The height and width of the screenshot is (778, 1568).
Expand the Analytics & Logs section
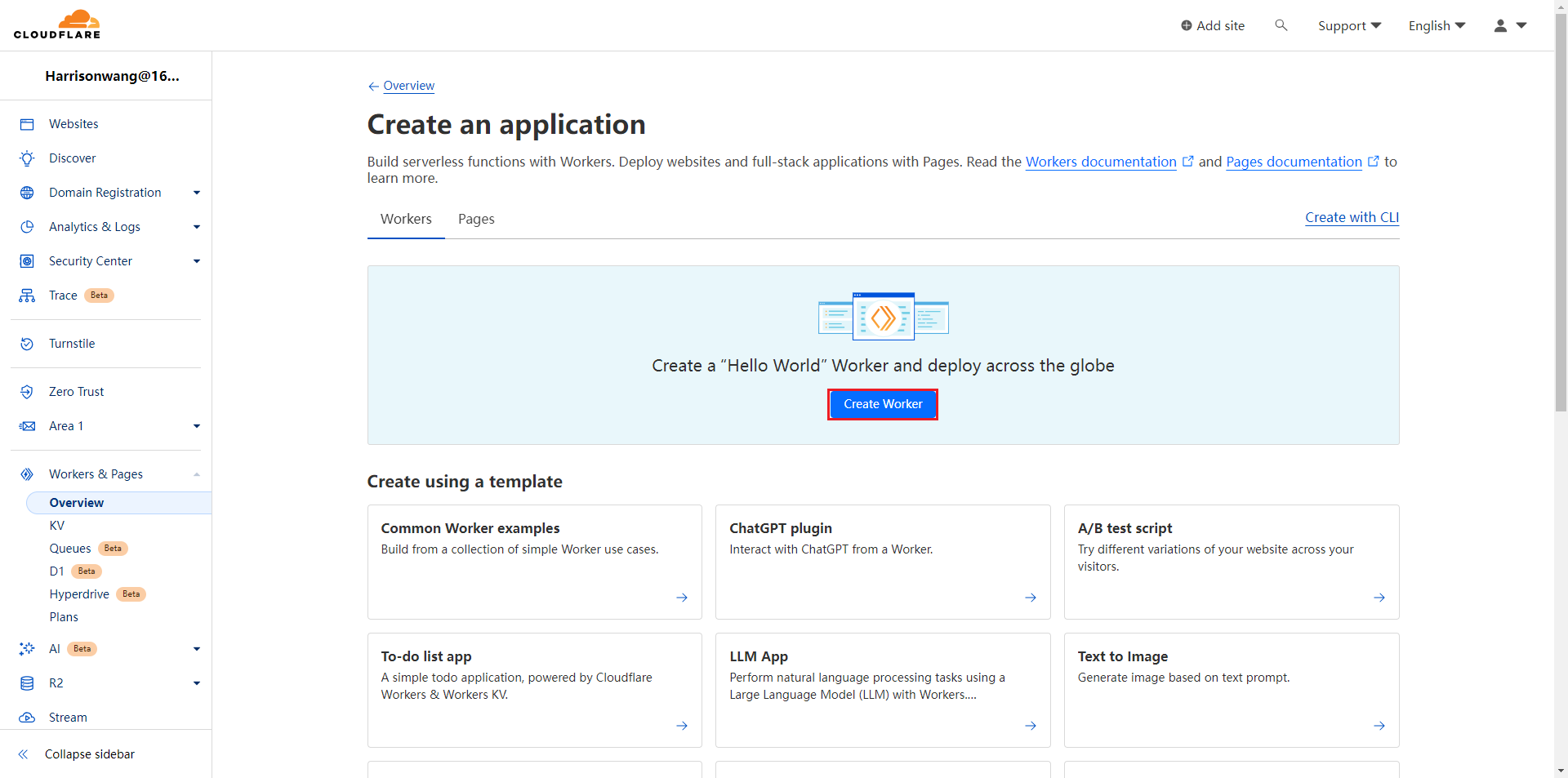tap(196, 227)
